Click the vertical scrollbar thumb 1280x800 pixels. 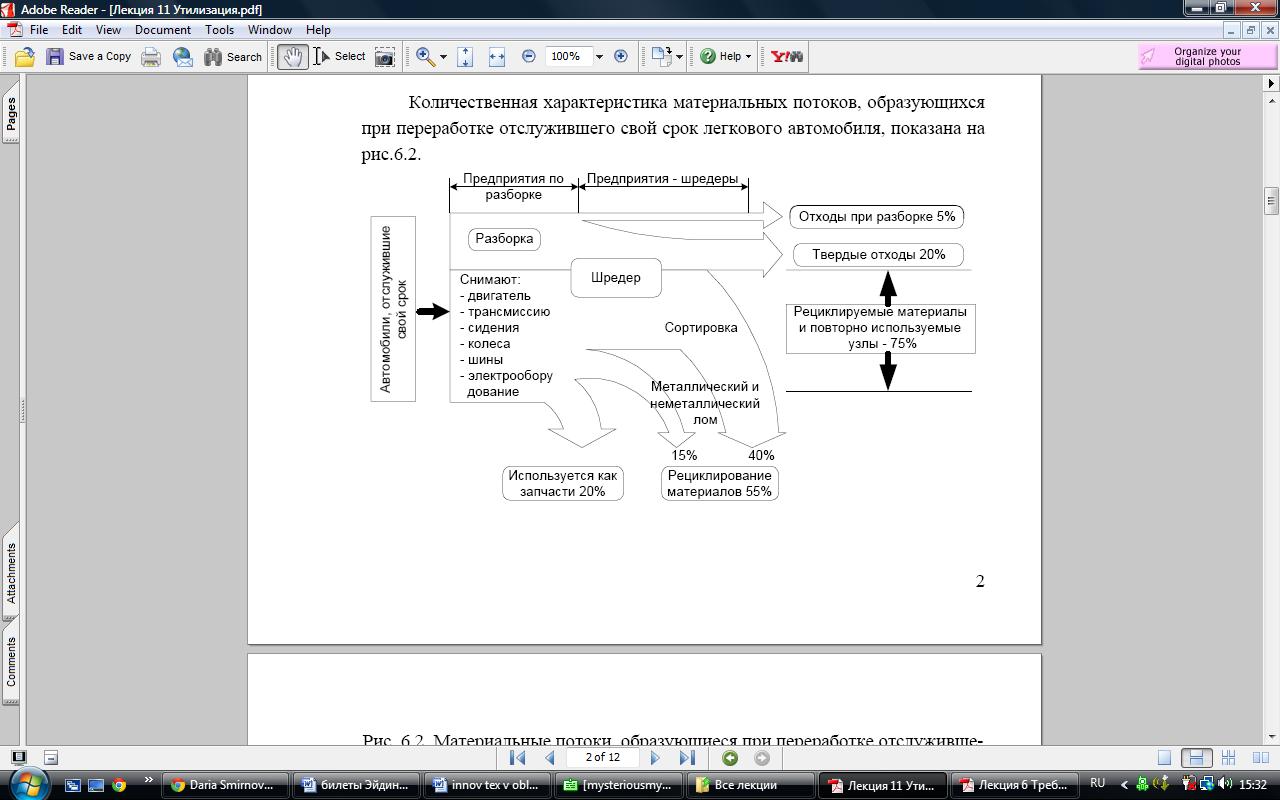1271,200
